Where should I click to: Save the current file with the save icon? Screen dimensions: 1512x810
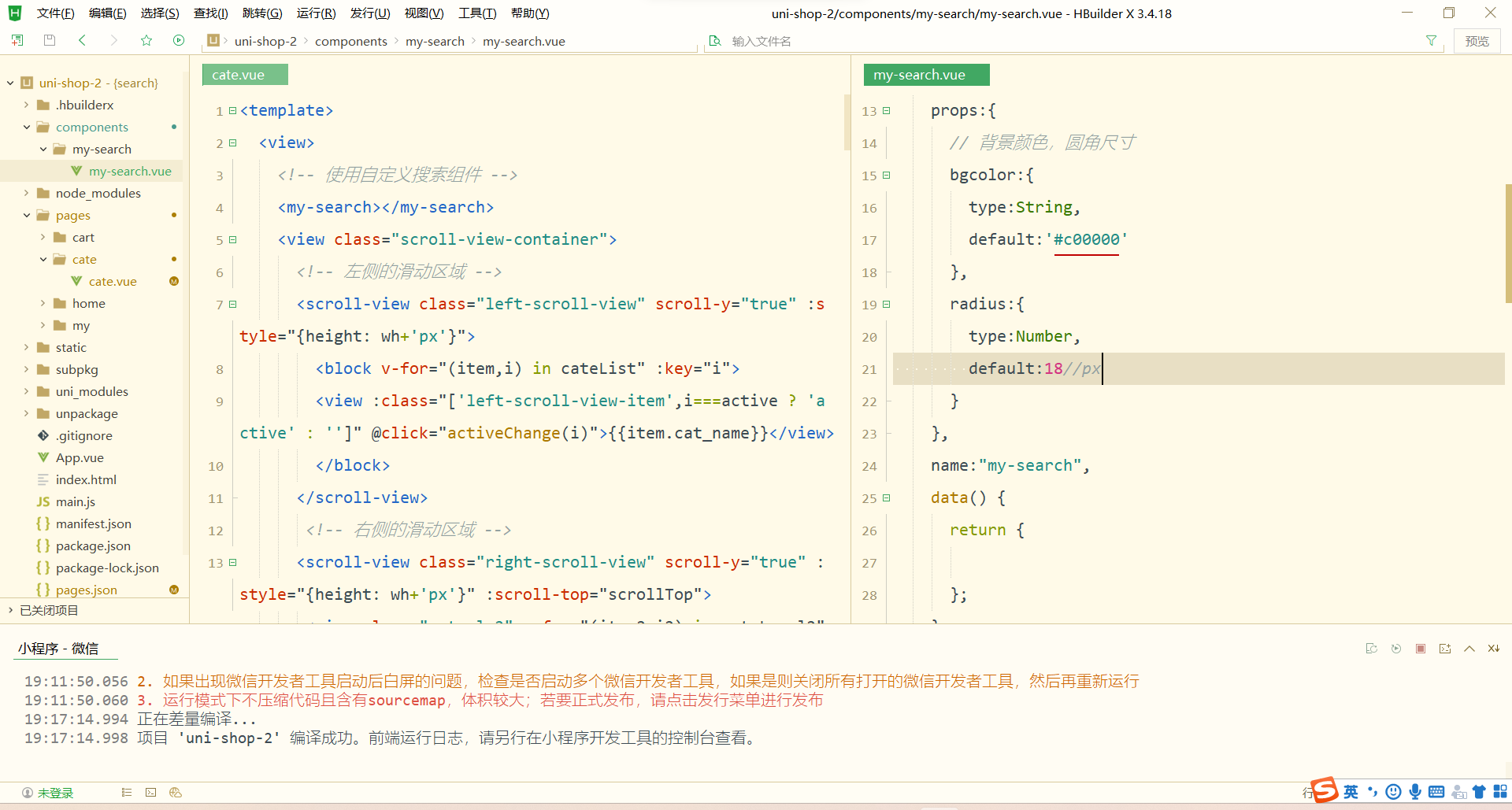pyautogui.click(x=49, y=40)
